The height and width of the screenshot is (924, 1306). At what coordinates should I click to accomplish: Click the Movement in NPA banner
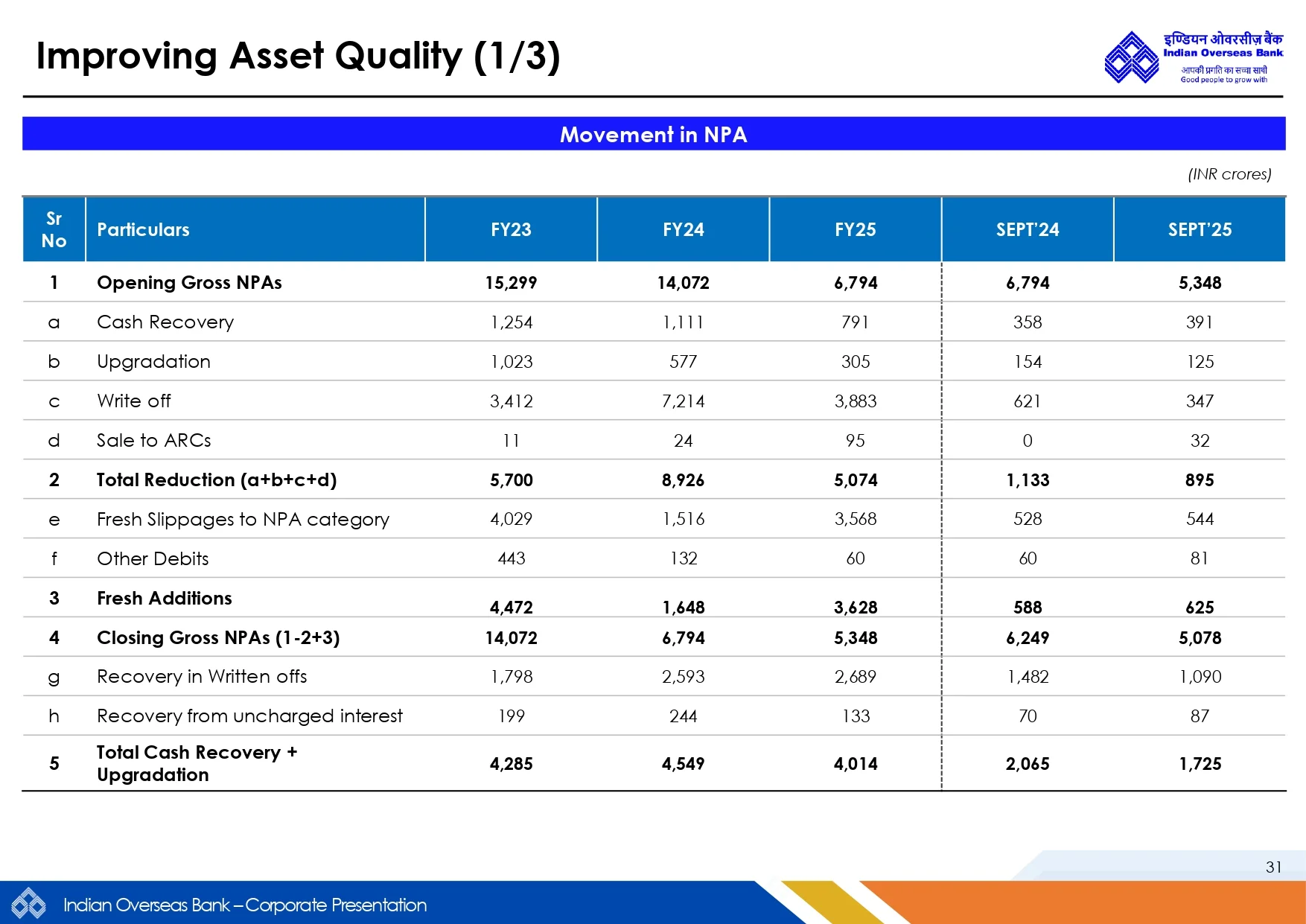tap(653, 134)
